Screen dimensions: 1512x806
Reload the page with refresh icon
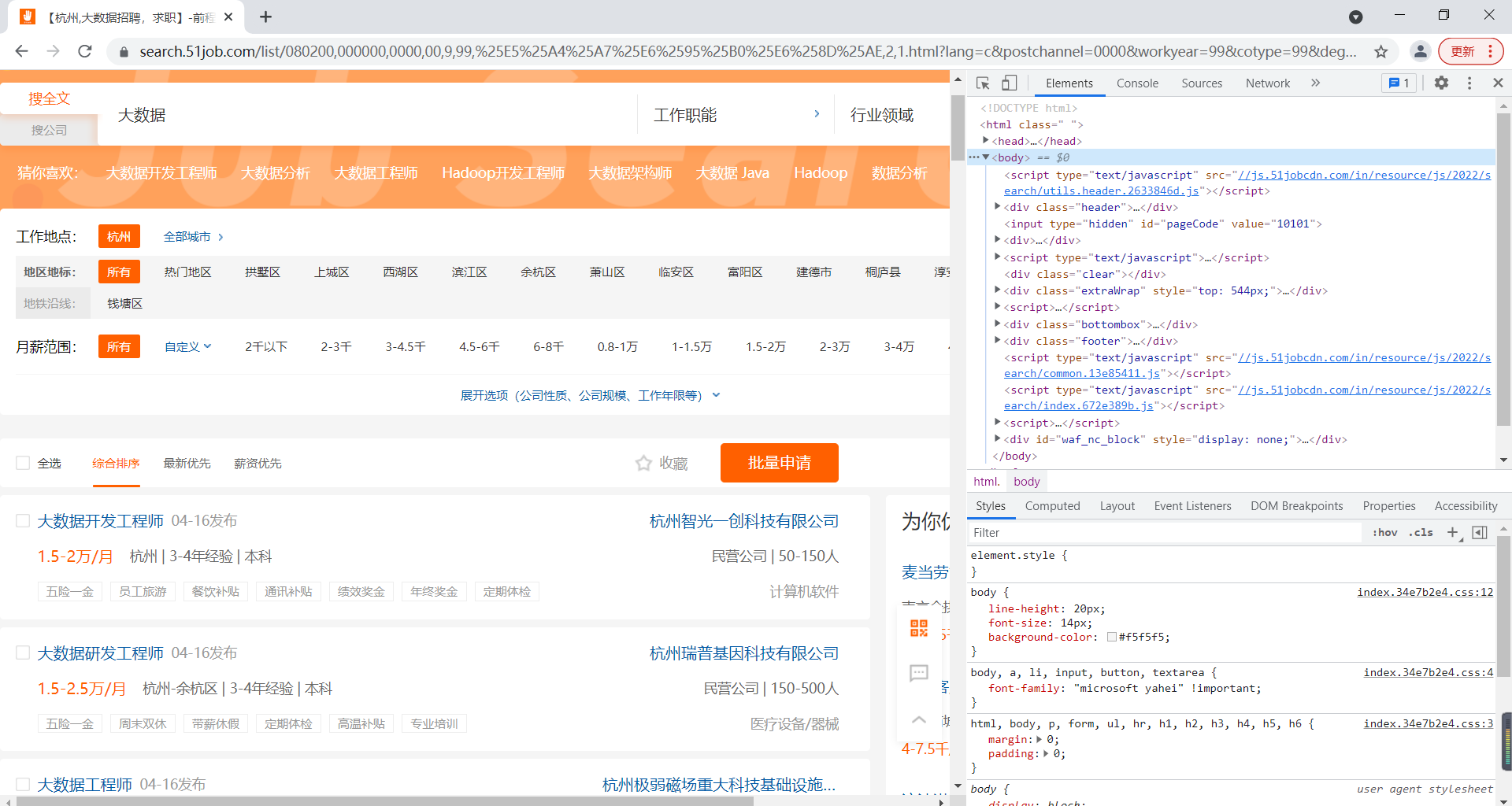tap(85, 51)
